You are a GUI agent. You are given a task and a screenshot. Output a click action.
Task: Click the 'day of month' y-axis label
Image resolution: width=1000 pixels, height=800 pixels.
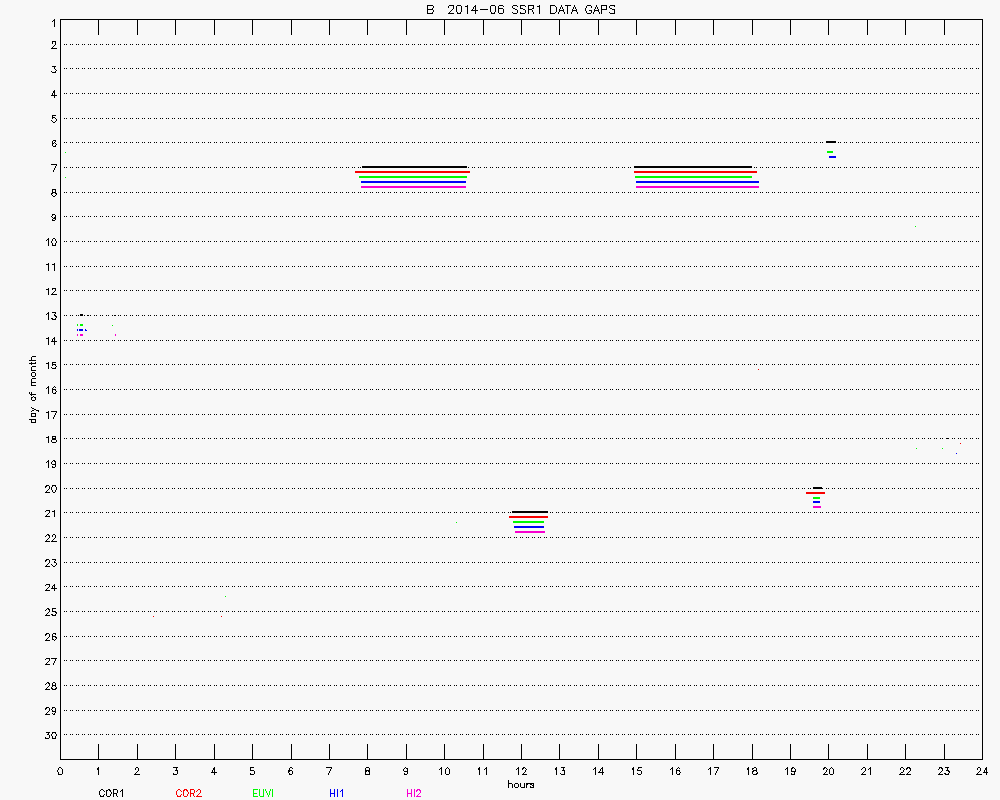click(33, 389)
